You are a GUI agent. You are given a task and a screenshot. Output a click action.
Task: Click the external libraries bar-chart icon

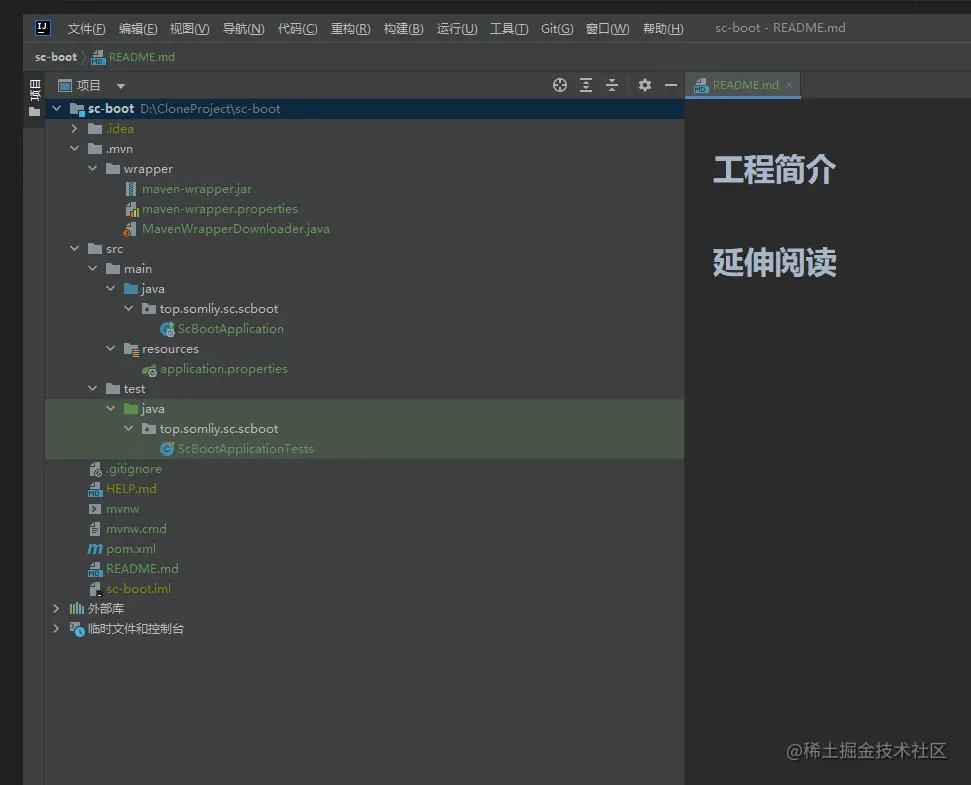77,609
